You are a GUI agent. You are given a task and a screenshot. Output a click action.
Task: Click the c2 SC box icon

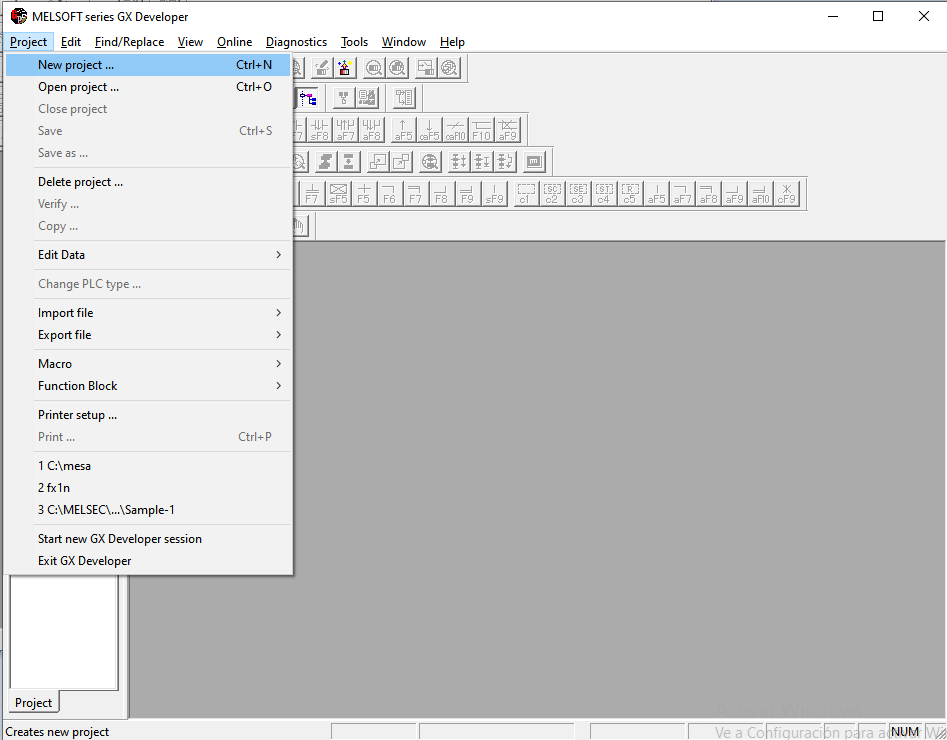[x=552, y=193]
